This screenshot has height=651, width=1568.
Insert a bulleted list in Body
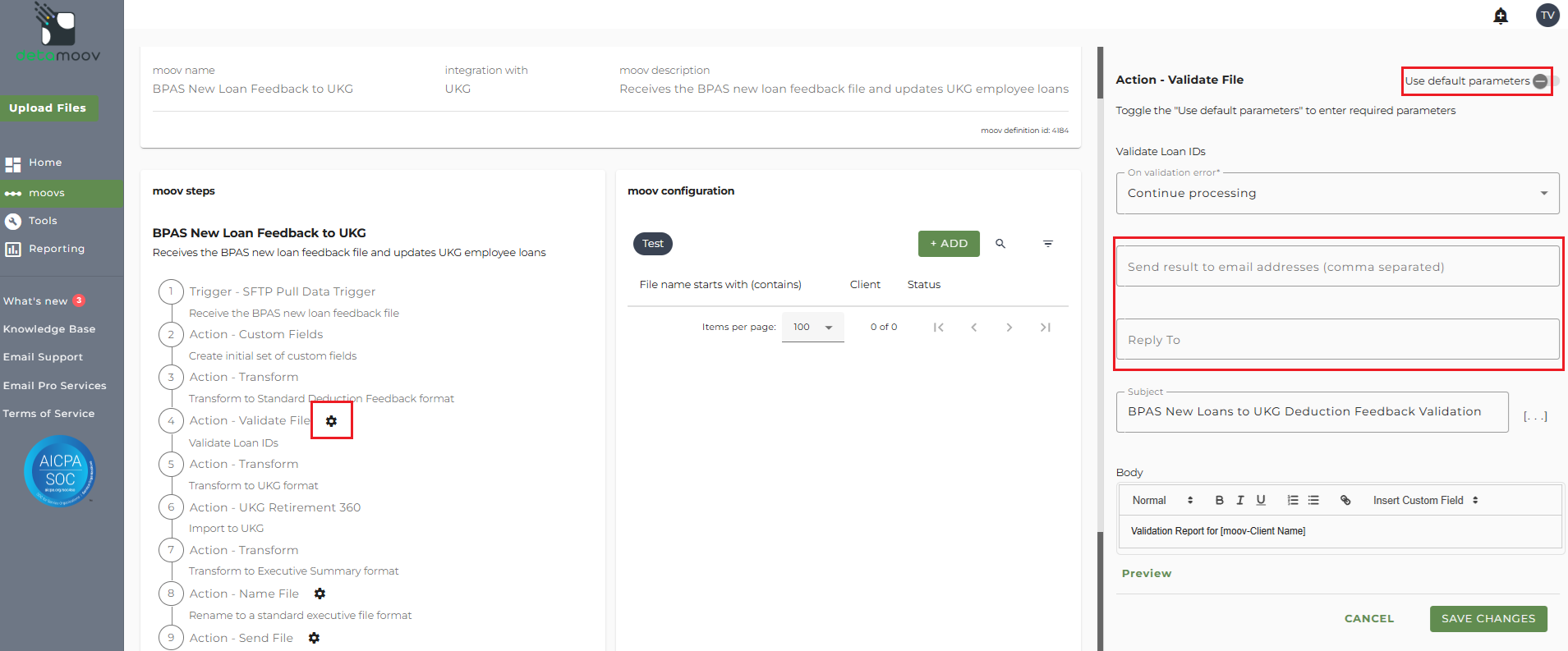tap(1313, 500)
